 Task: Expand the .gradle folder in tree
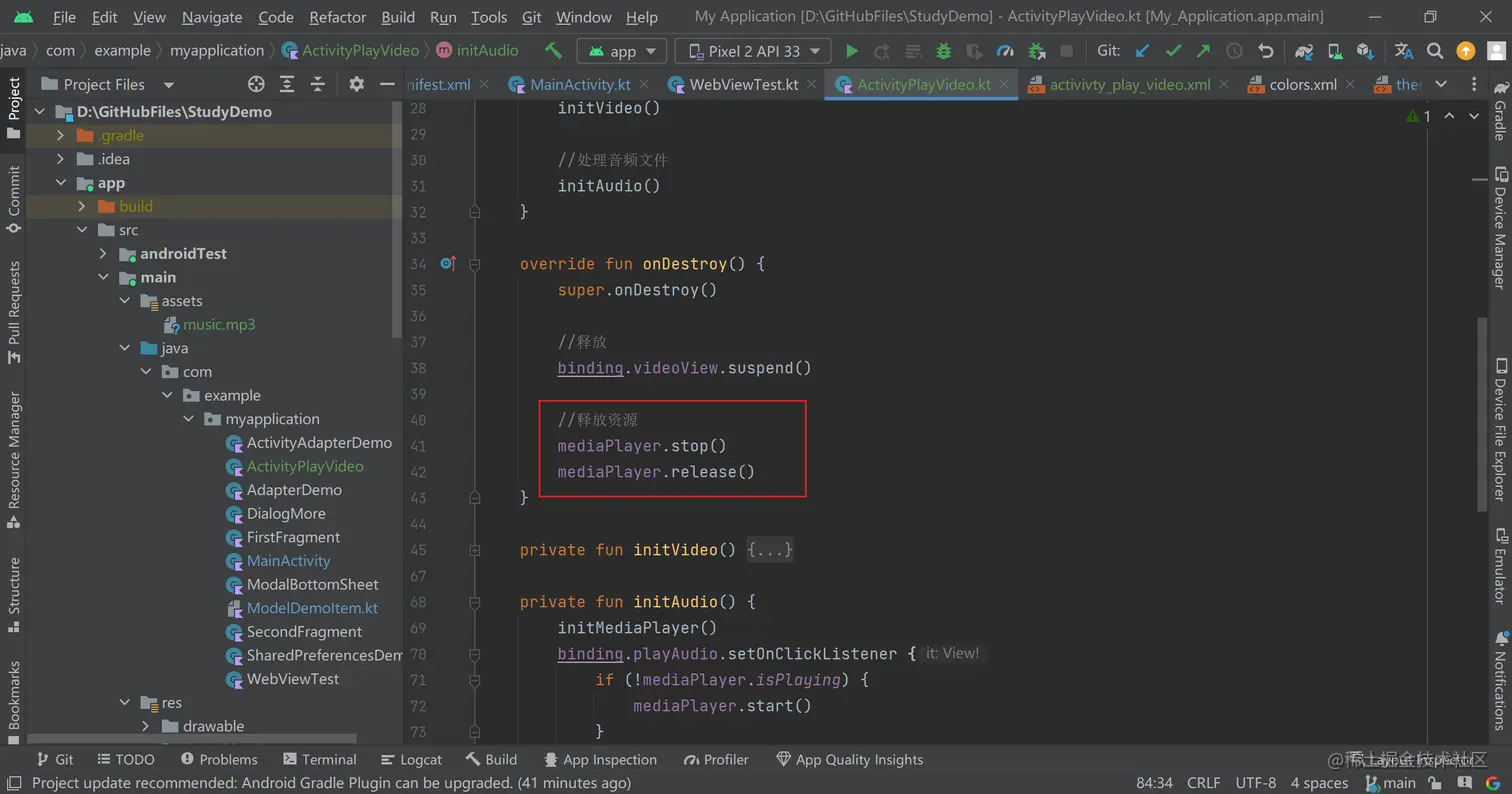pyautogui.click(x=60, y=135)
